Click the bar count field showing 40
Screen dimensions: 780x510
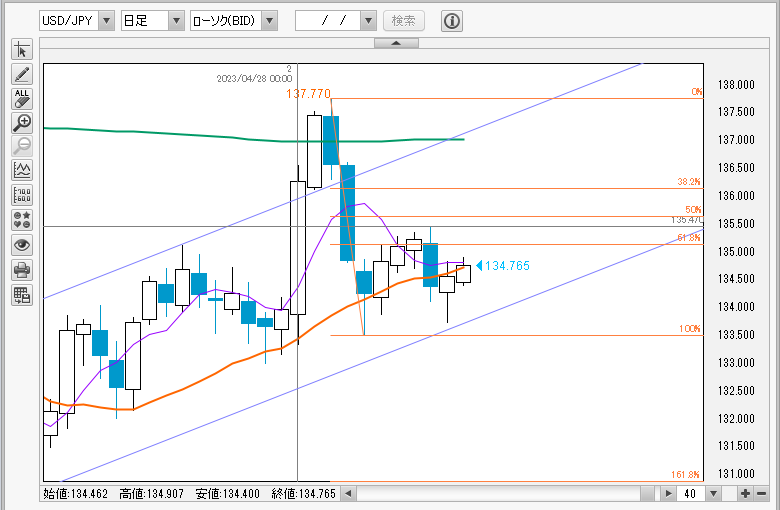point(690,494)
